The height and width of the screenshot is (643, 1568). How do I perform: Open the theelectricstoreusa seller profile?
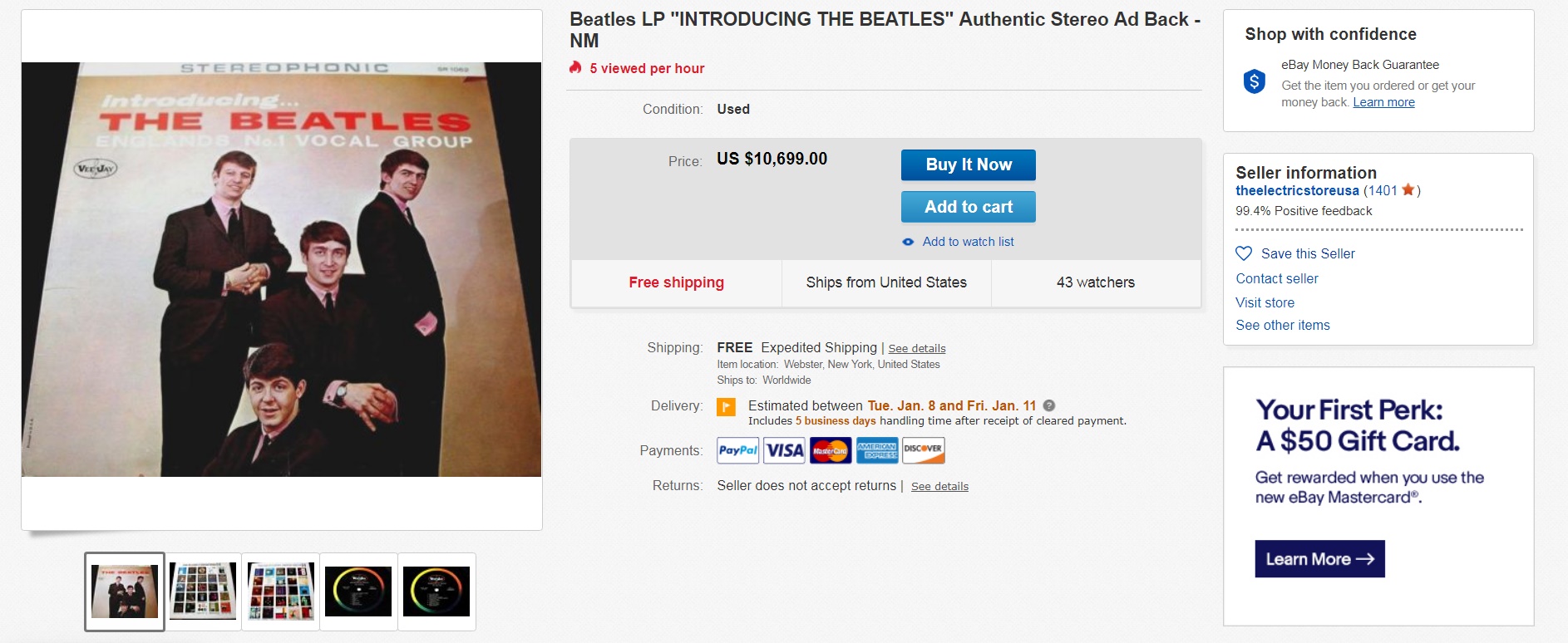[1297, 190]
